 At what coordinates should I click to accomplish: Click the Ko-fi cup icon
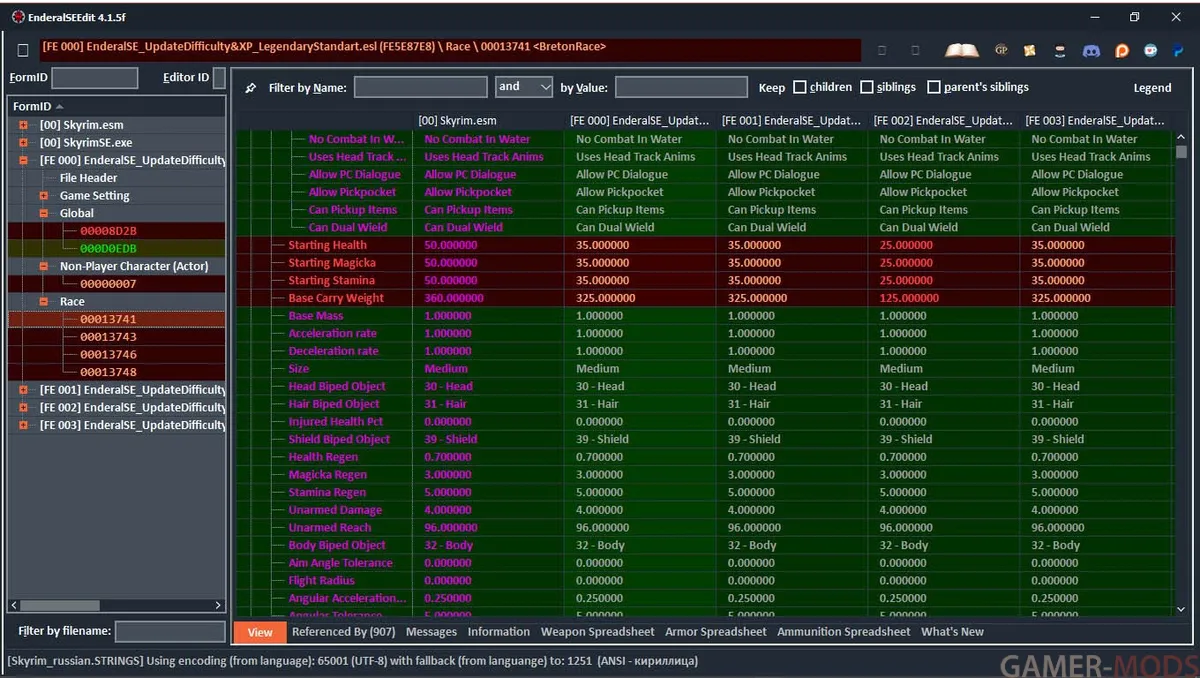tap(1151, 50)
